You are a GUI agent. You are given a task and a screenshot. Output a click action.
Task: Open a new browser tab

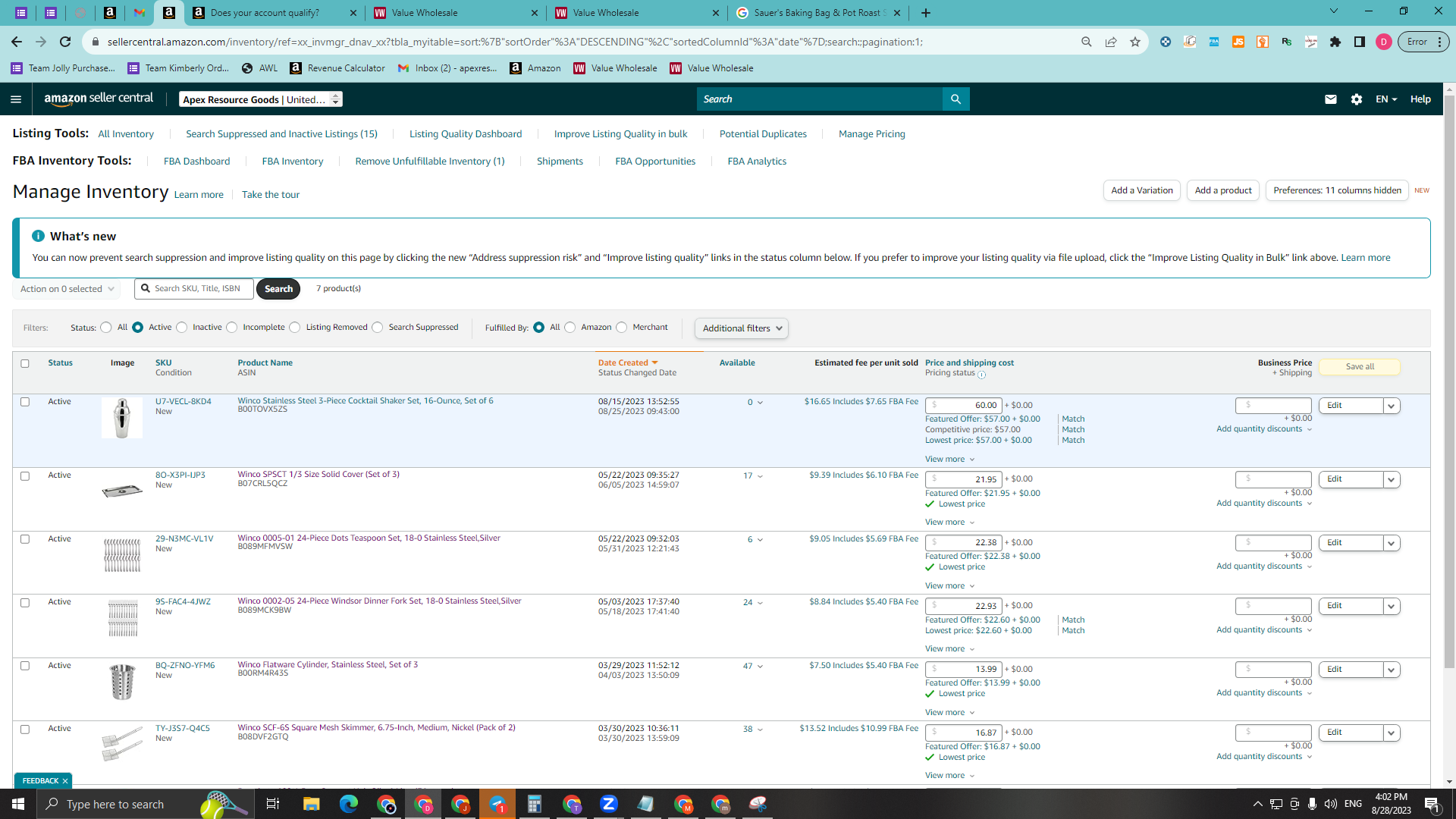tap(926, 13)
